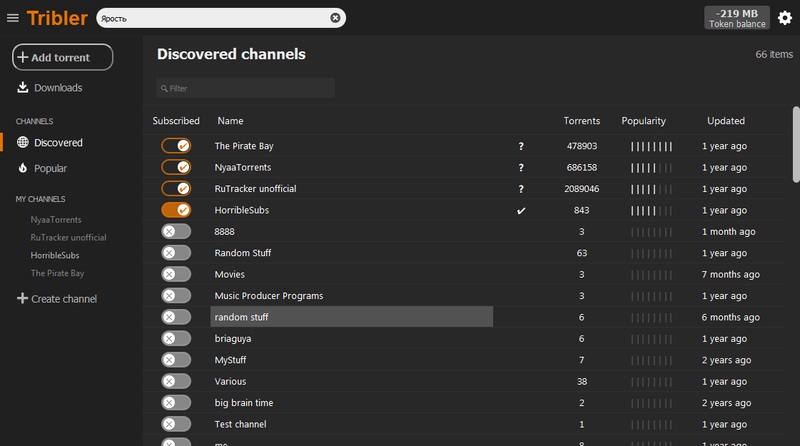This screenshot has width=800, height=446.
Task: Open the Popular channels section
Action: [50, 169]
